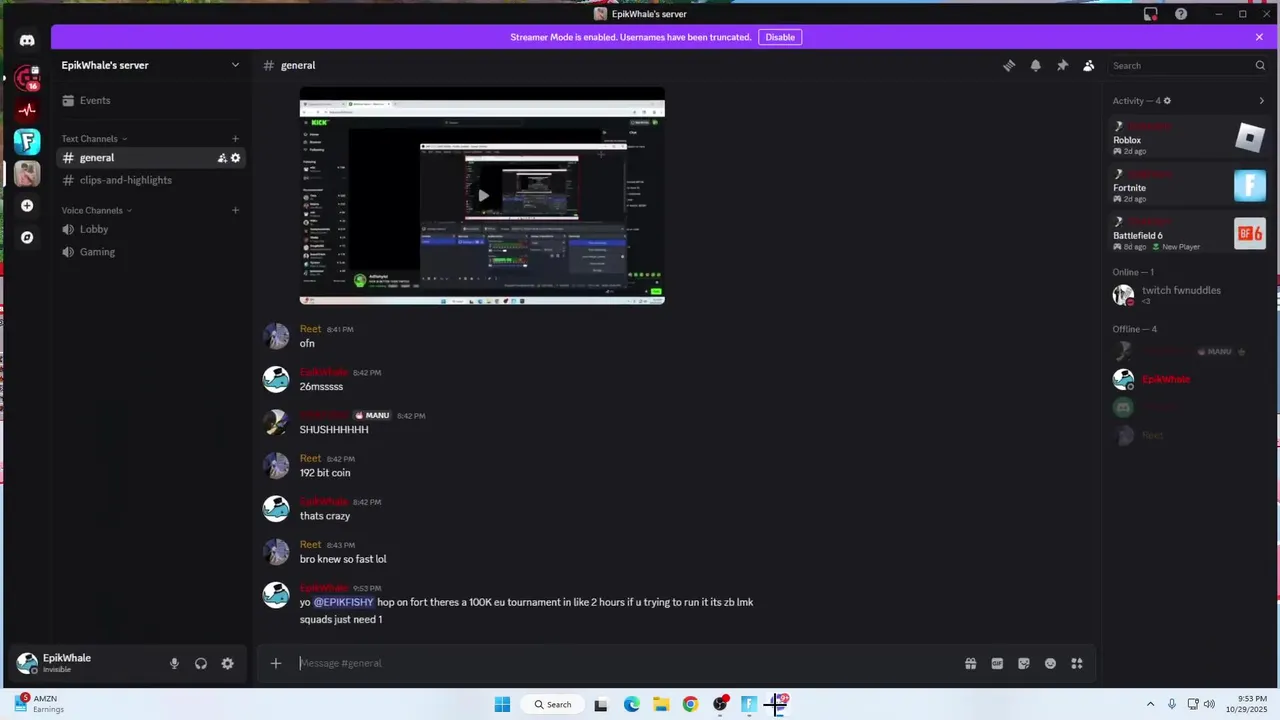Open the AMZN Earnings widget
This screenshot has height=720, width=1280.
point(40,704)
